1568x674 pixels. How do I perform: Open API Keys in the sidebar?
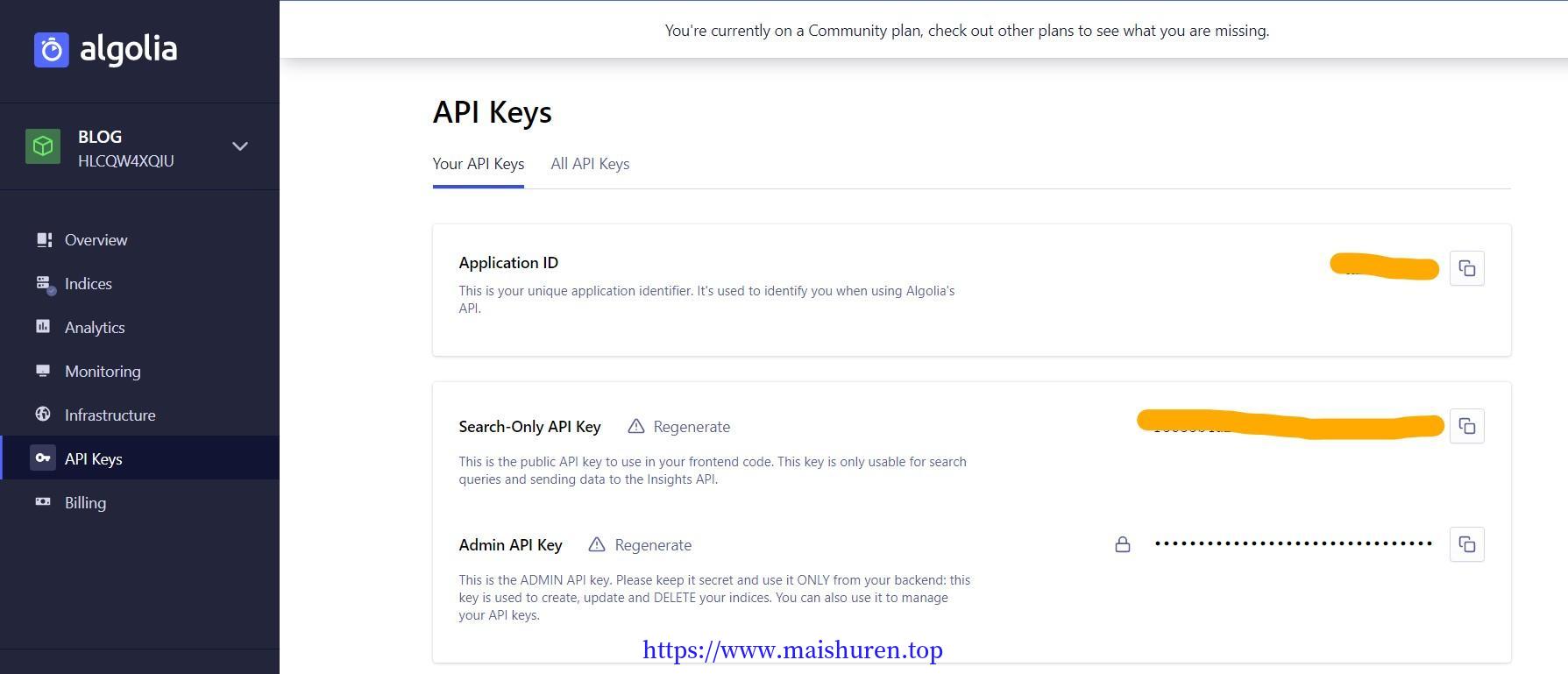click(x=93, y=458)
